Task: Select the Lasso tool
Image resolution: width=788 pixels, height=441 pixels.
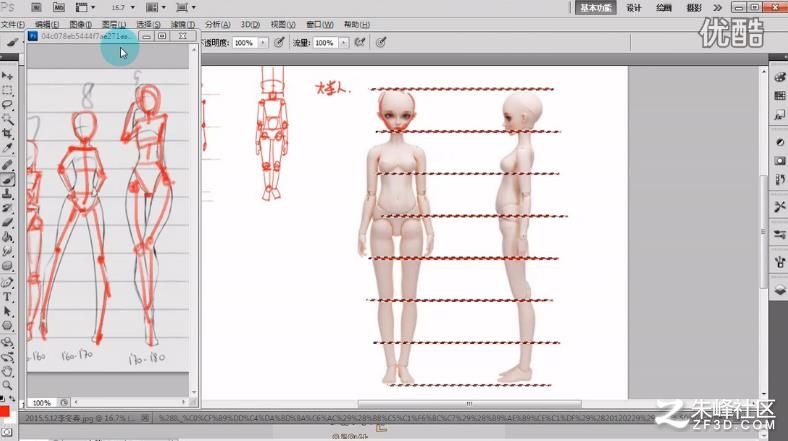Action: click(x=7, y=104)
